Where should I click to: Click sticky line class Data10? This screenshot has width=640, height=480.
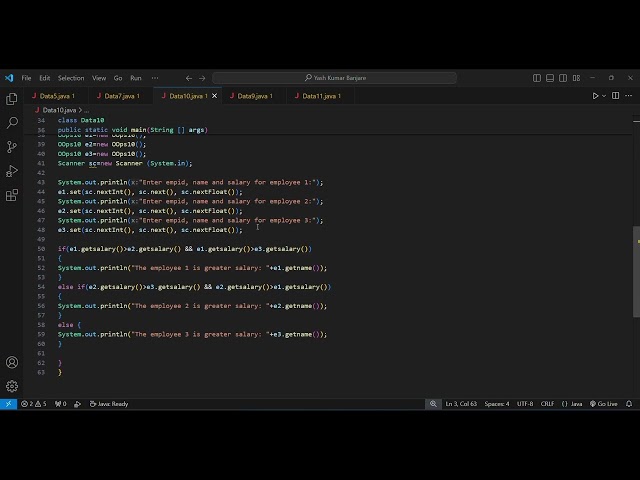(81, 120)
